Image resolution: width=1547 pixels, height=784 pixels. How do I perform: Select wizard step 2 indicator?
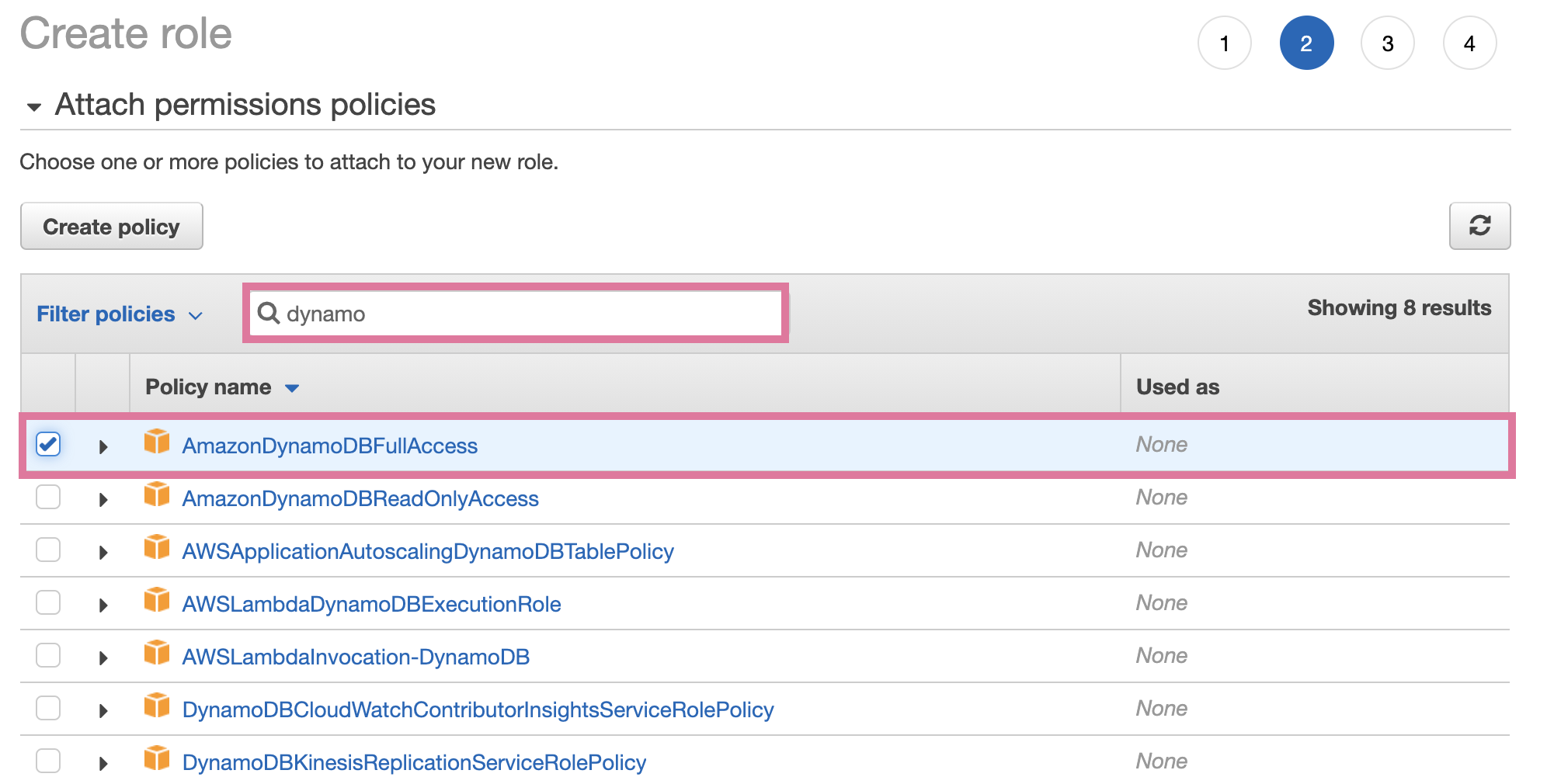coord(1307,43)
